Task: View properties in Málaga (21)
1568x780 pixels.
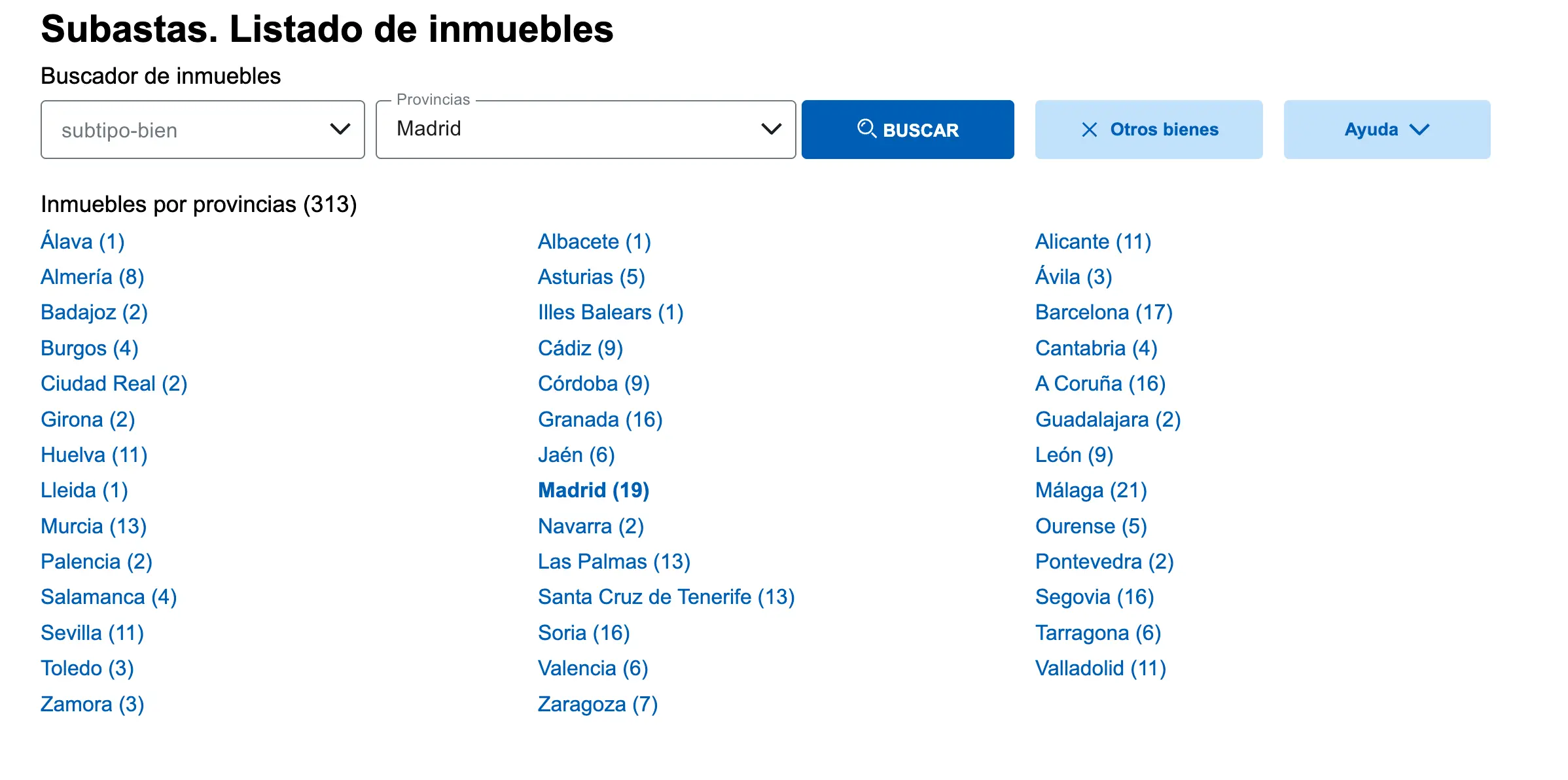Action: point(1090,489)
